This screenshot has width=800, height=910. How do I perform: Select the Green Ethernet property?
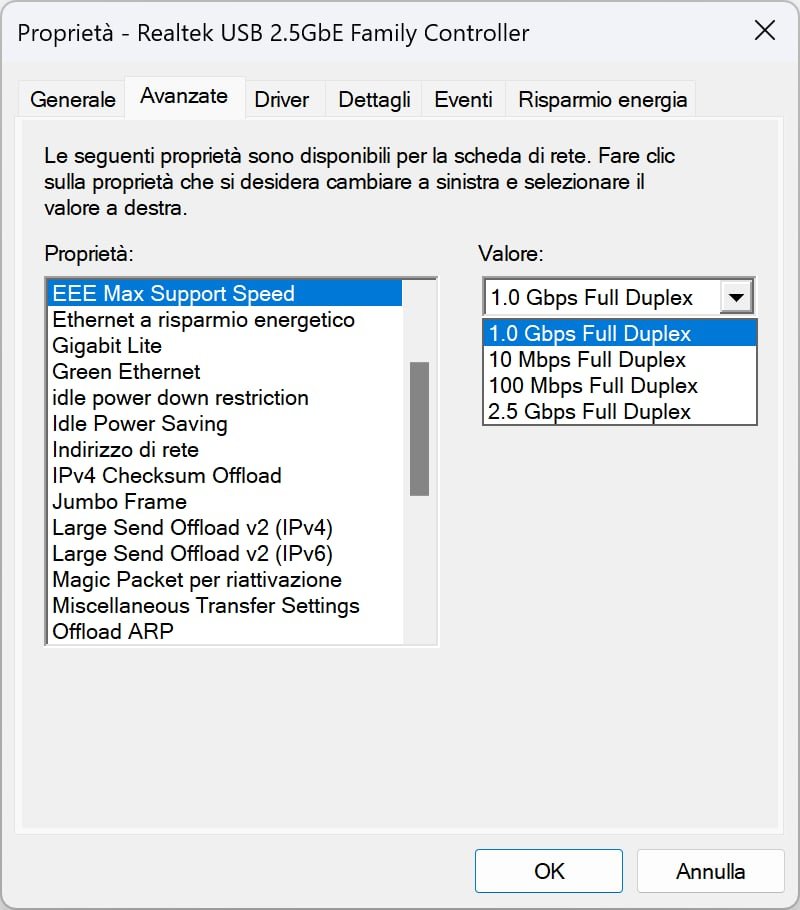[x=225, y=371]
